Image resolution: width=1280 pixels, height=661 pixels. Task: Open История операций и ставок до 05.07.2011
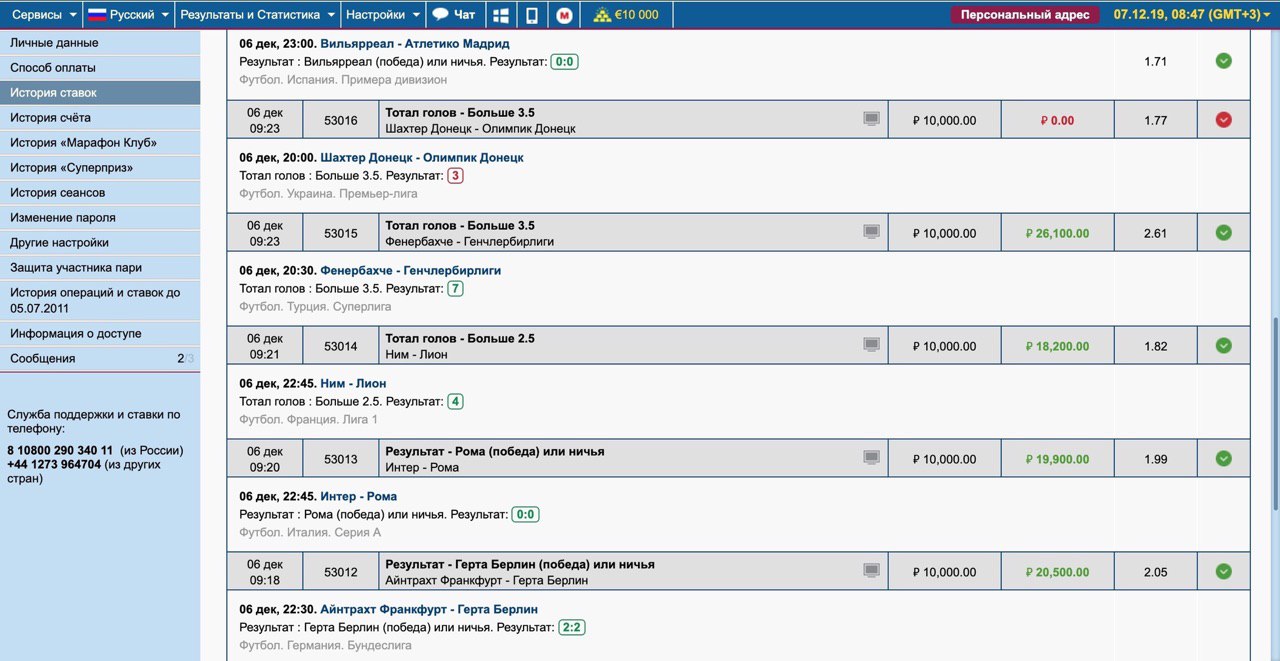[100, 300]
